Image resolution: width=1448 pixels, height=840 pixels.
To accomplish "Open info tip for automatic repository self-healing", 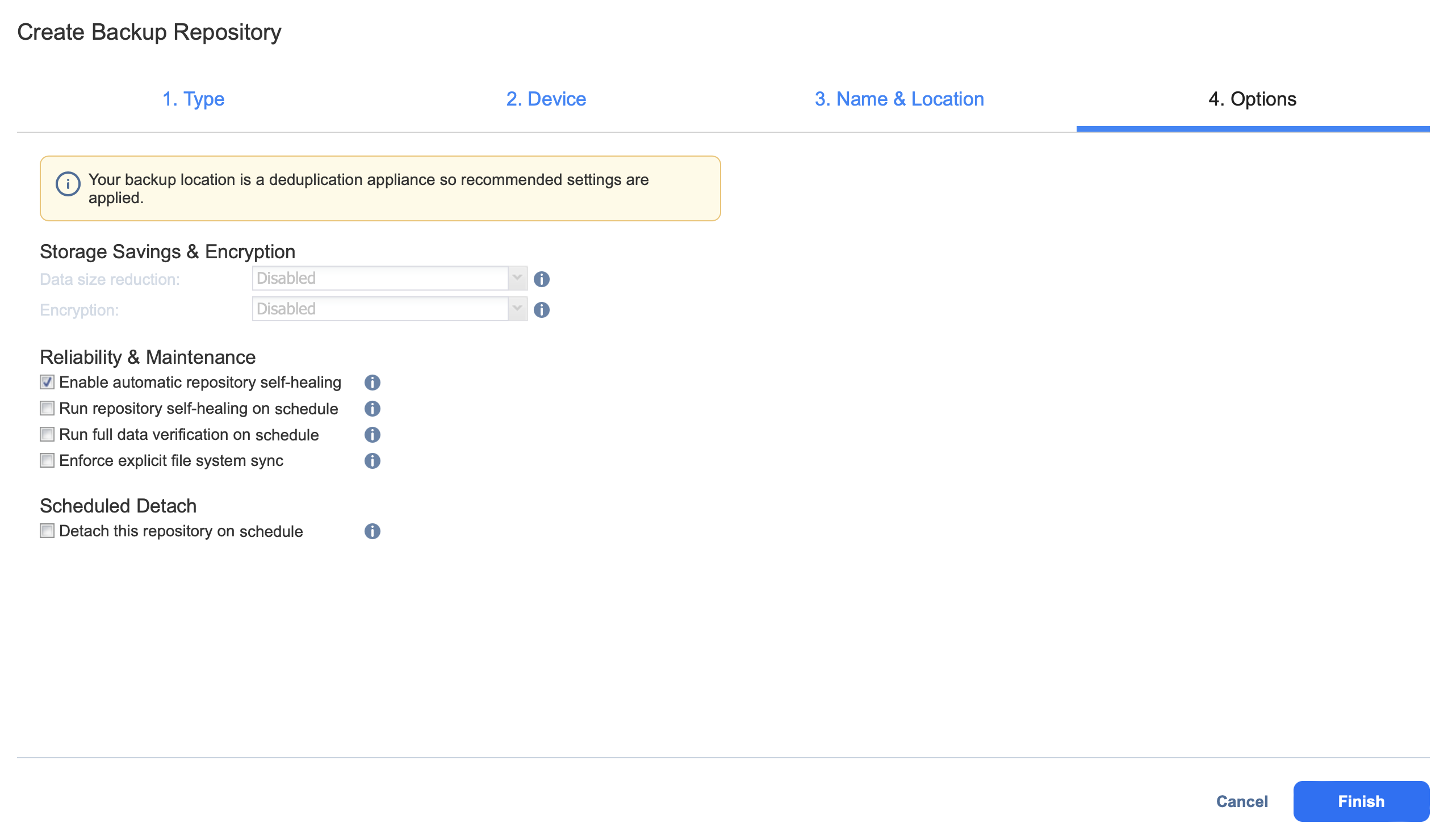I will [x=373, y=383].
